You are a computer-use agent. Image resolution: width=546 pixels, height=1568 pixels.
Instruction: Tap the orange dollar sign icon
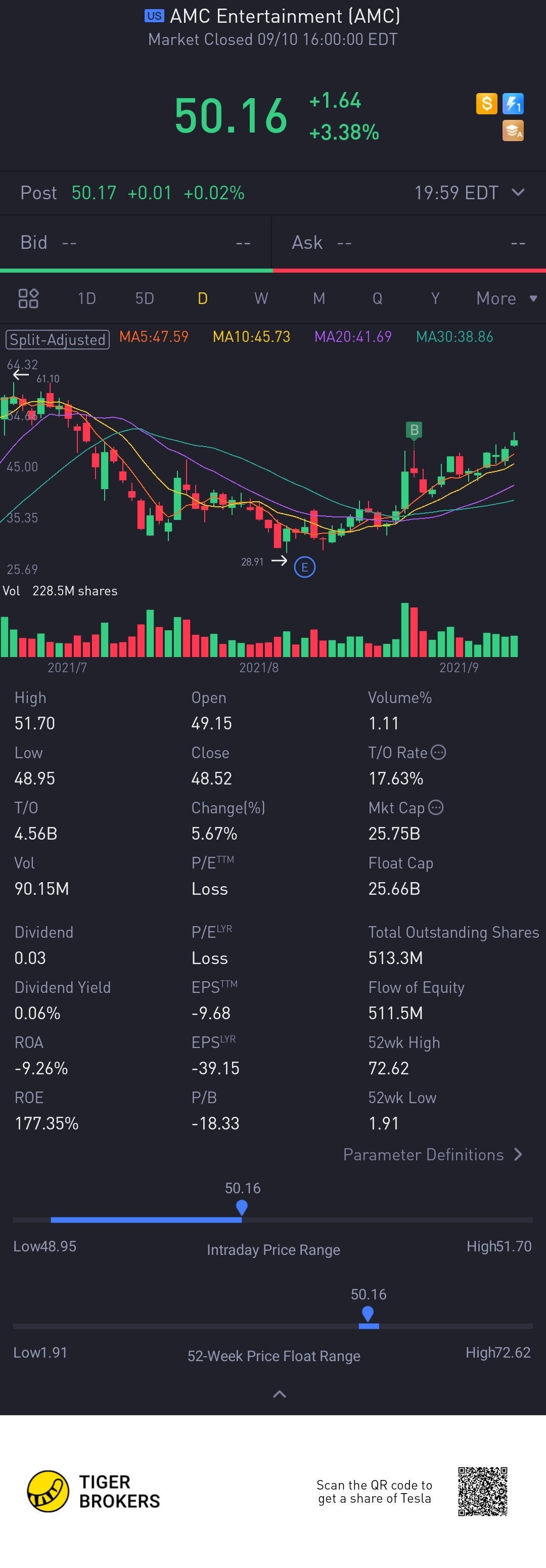coord(486,104)
